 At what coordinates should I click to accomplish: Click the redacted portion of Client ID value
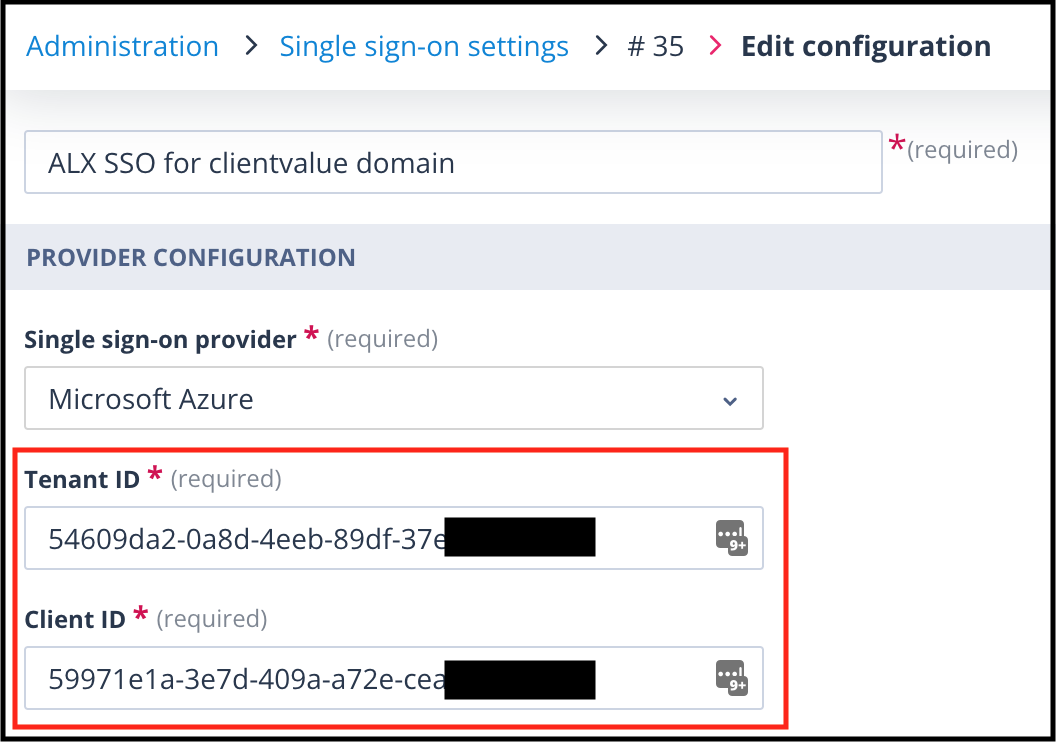(x=520, y=679)
